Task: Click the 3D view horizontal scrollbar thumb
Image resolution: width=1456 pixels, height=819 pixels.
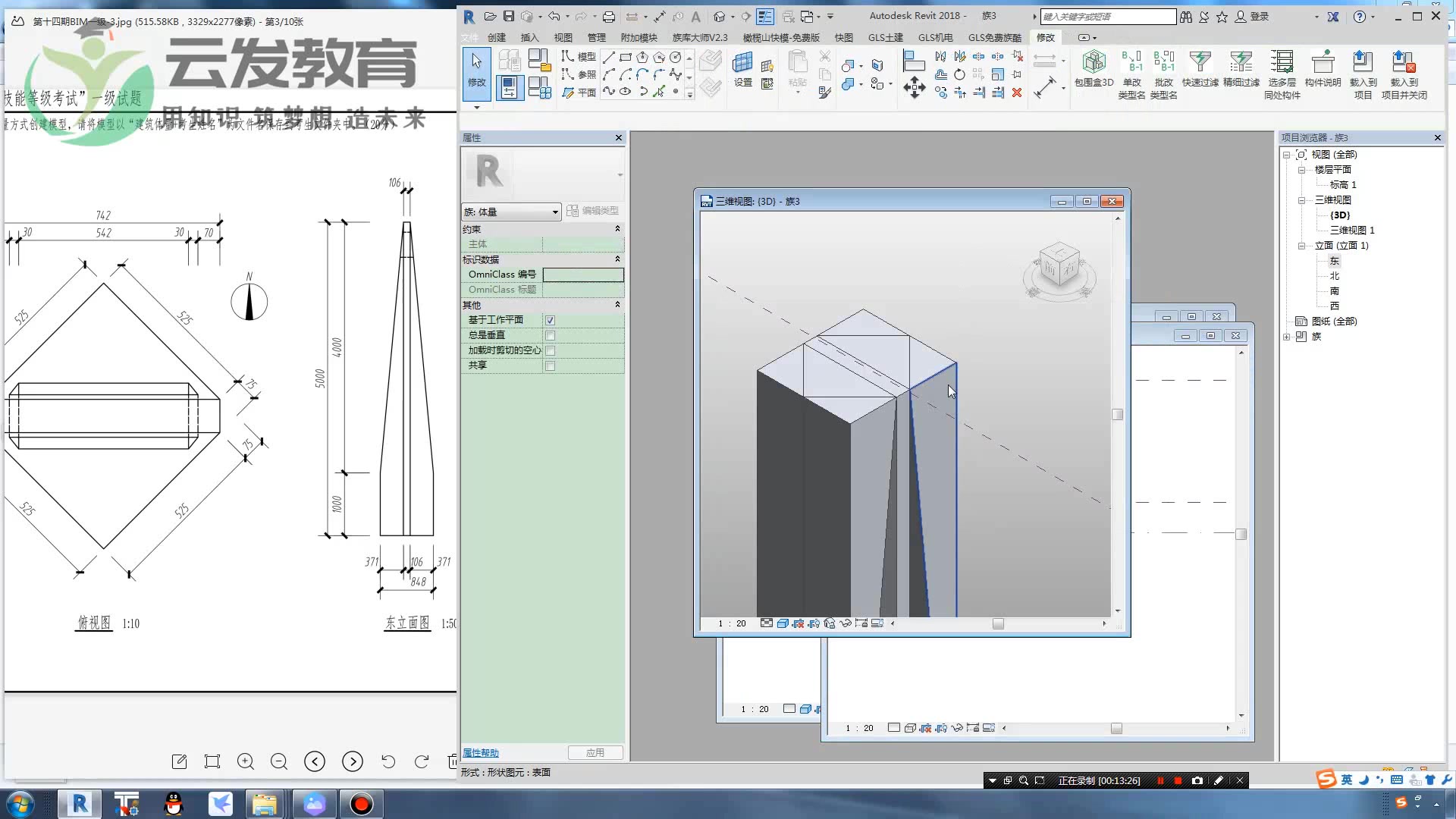Action: point(998,623)
